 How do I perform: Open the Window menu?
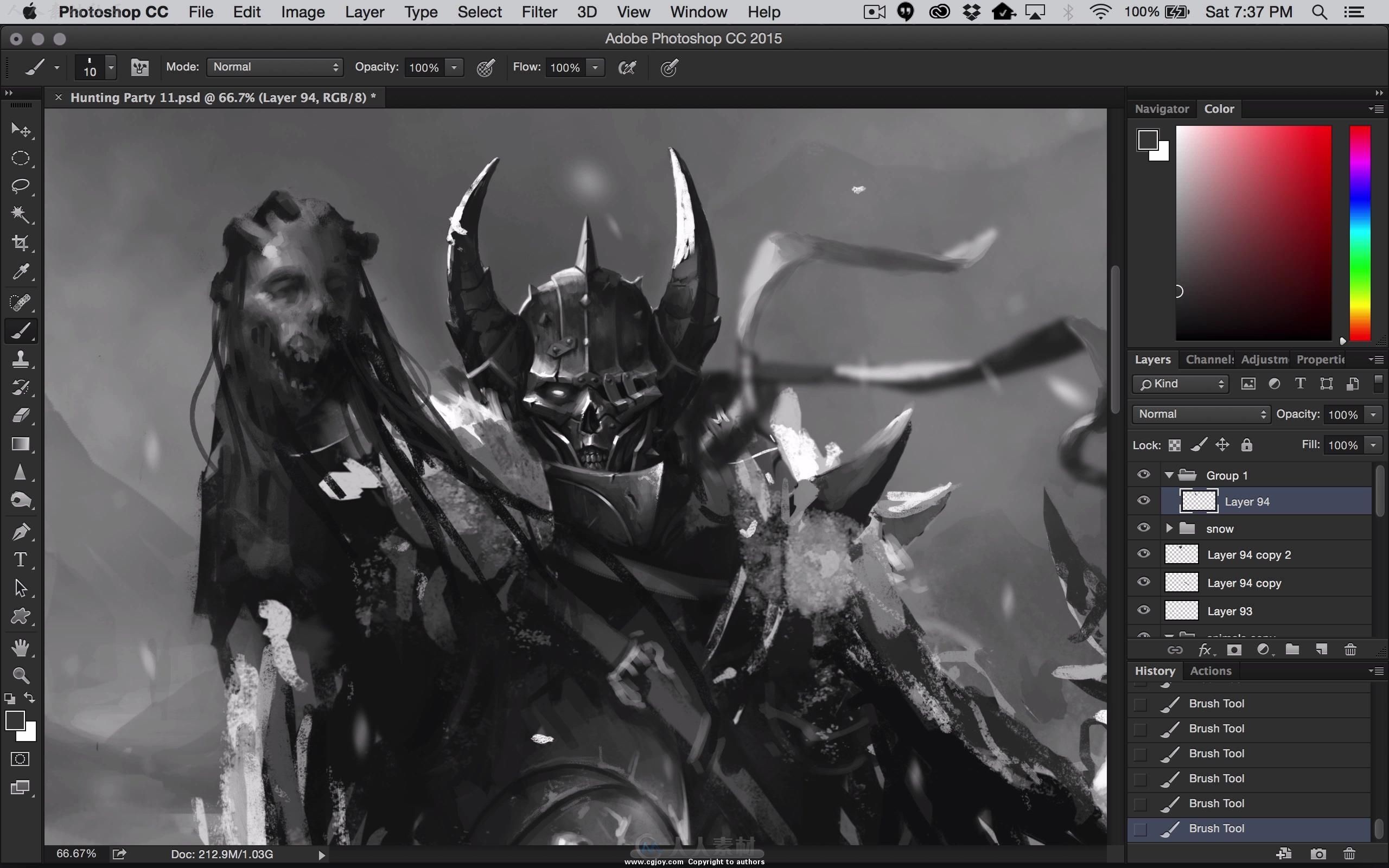tap(698, 12)
